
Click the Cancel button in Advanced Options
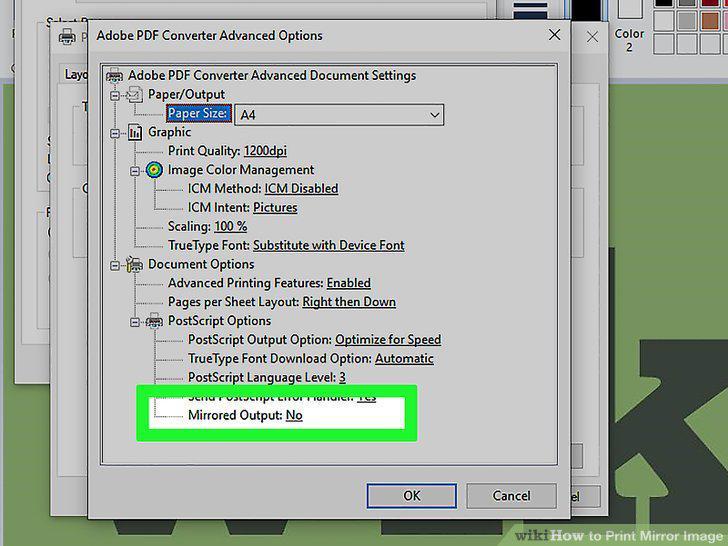point(511,496)
